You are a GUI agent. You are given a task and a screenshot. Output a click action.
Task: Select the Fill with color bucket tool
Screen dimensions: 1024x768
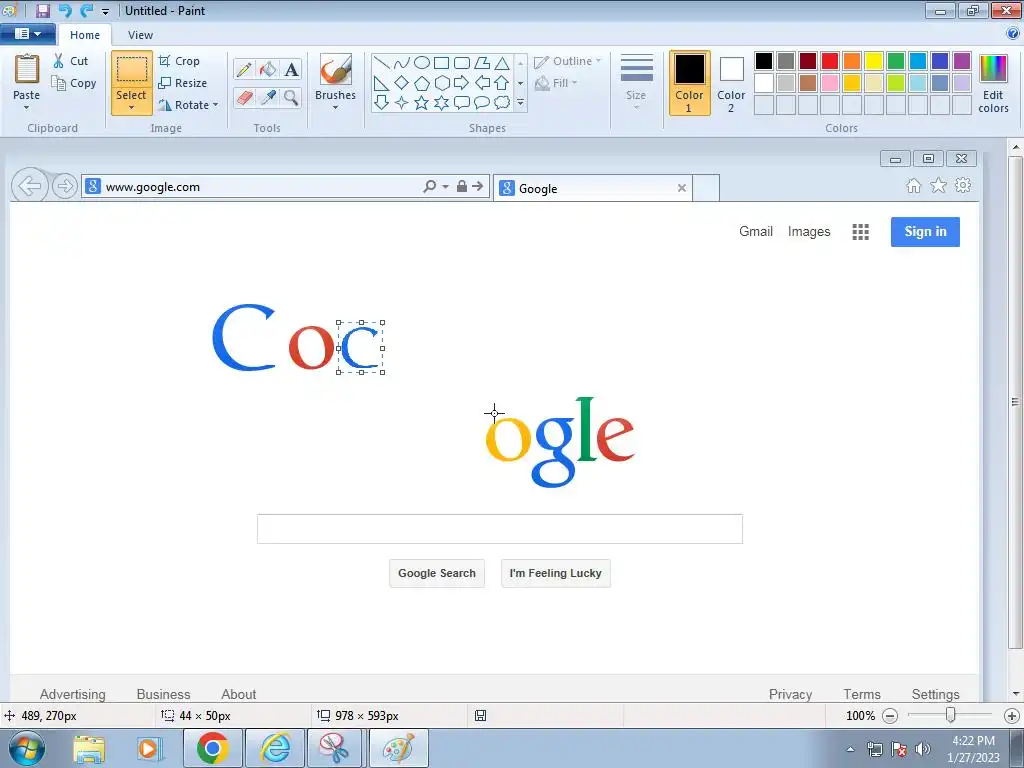pos(268,69)
